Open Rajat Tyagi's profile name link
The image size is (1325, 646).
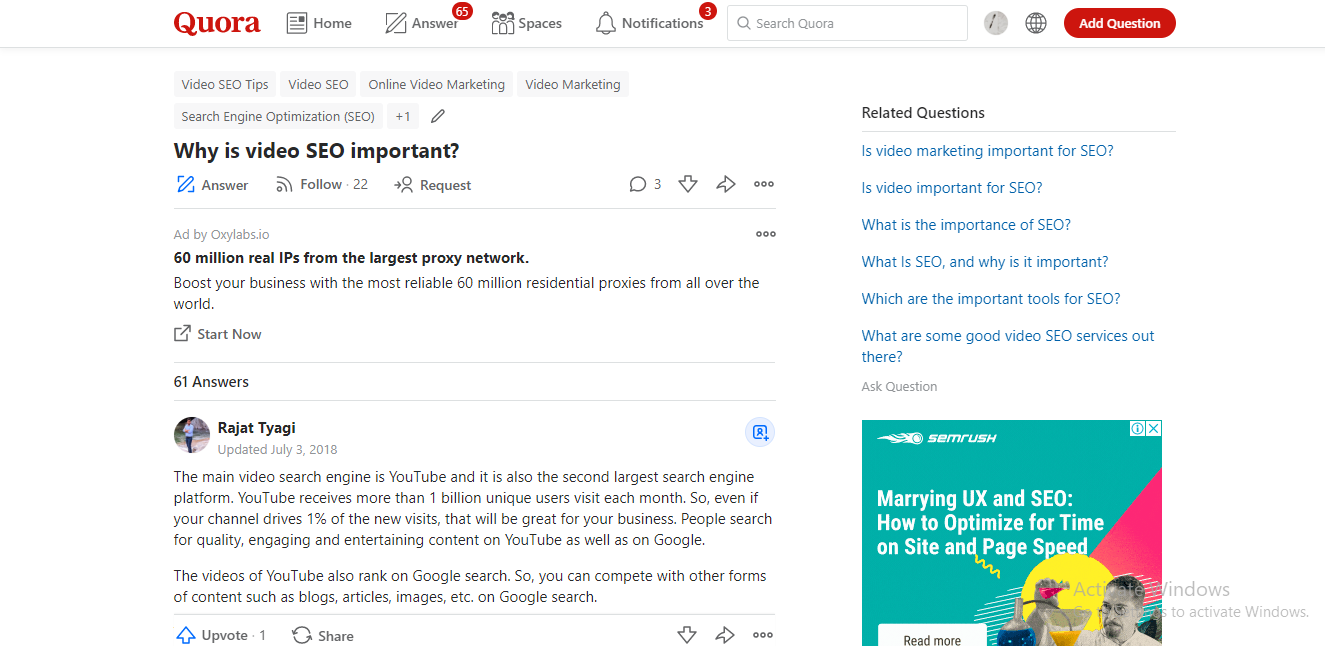[x=257, y=428]
